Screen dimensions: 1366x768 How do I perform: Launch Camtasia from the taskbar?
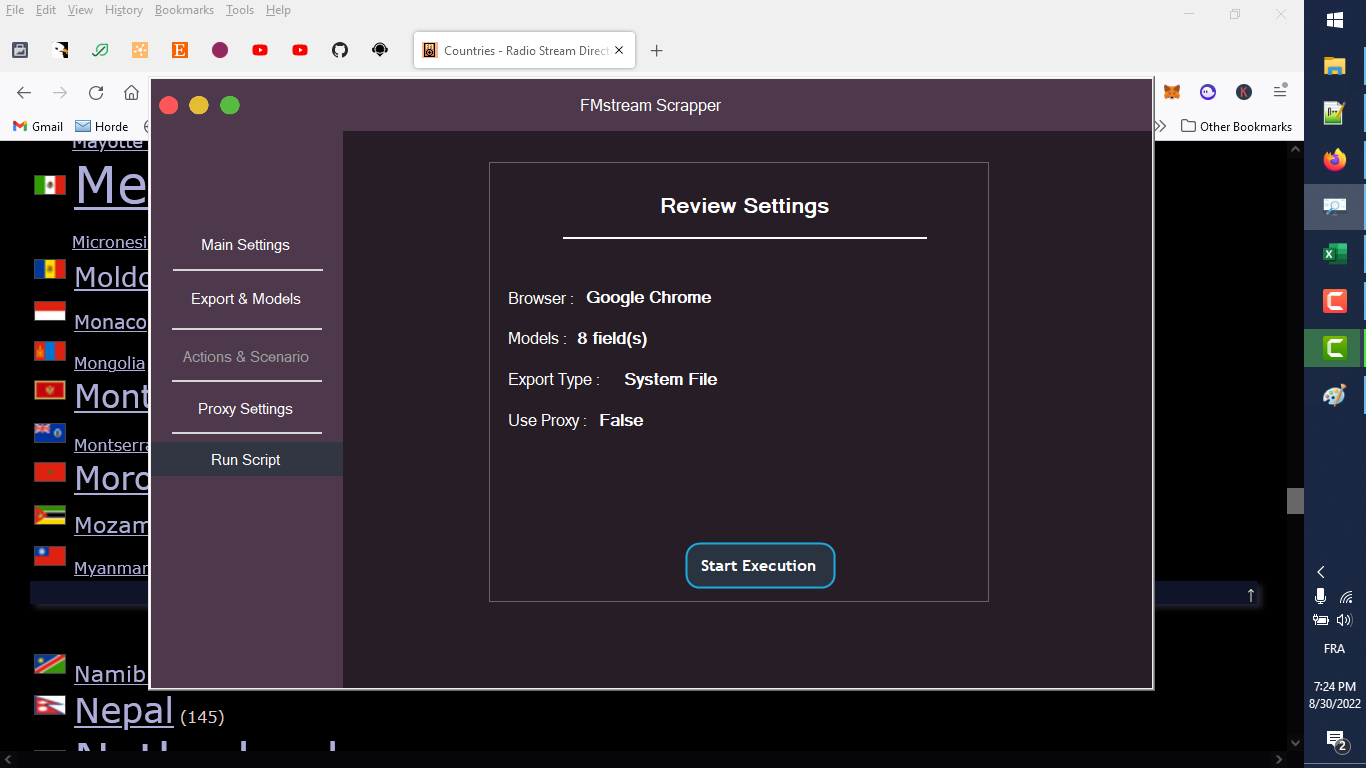1334,300
